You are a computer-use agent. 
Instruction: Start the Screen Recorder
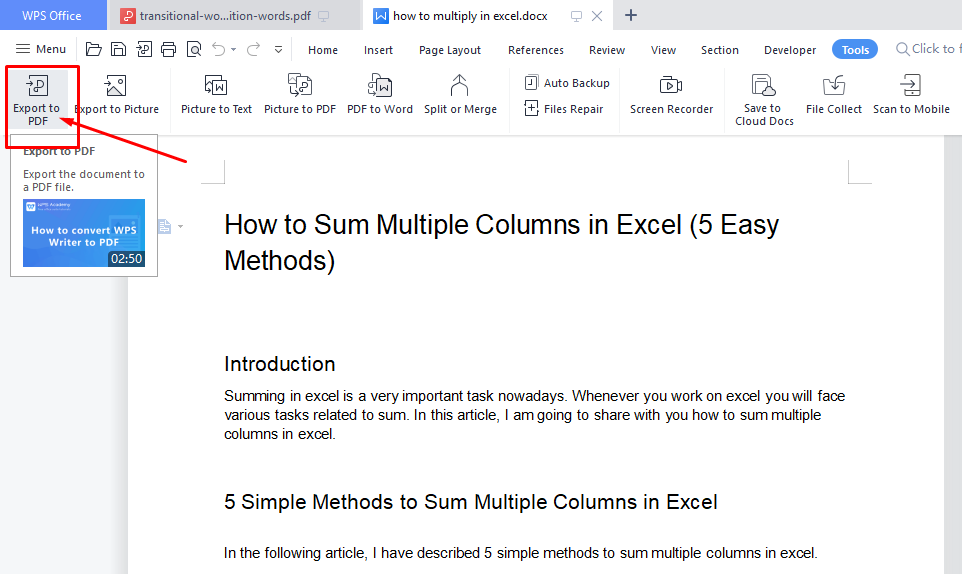(x=671, y=95)
